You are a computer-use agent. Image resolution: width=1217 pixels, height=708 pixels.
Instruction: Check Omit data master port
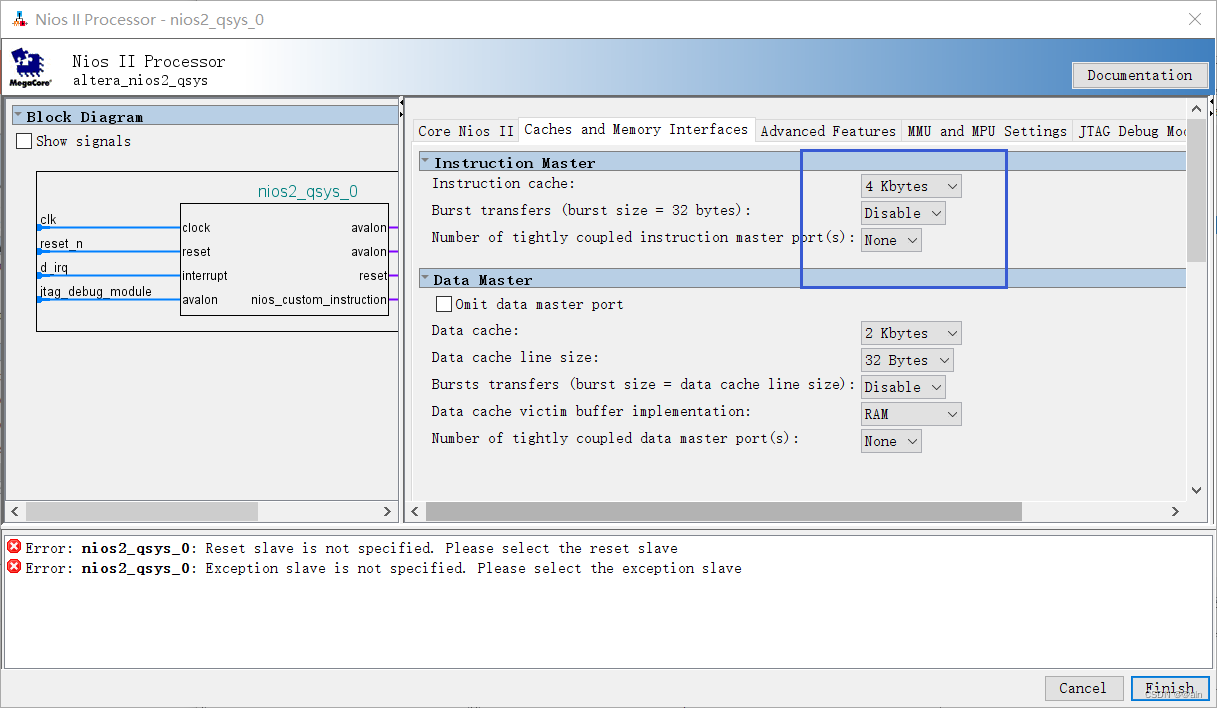[444, 304]
